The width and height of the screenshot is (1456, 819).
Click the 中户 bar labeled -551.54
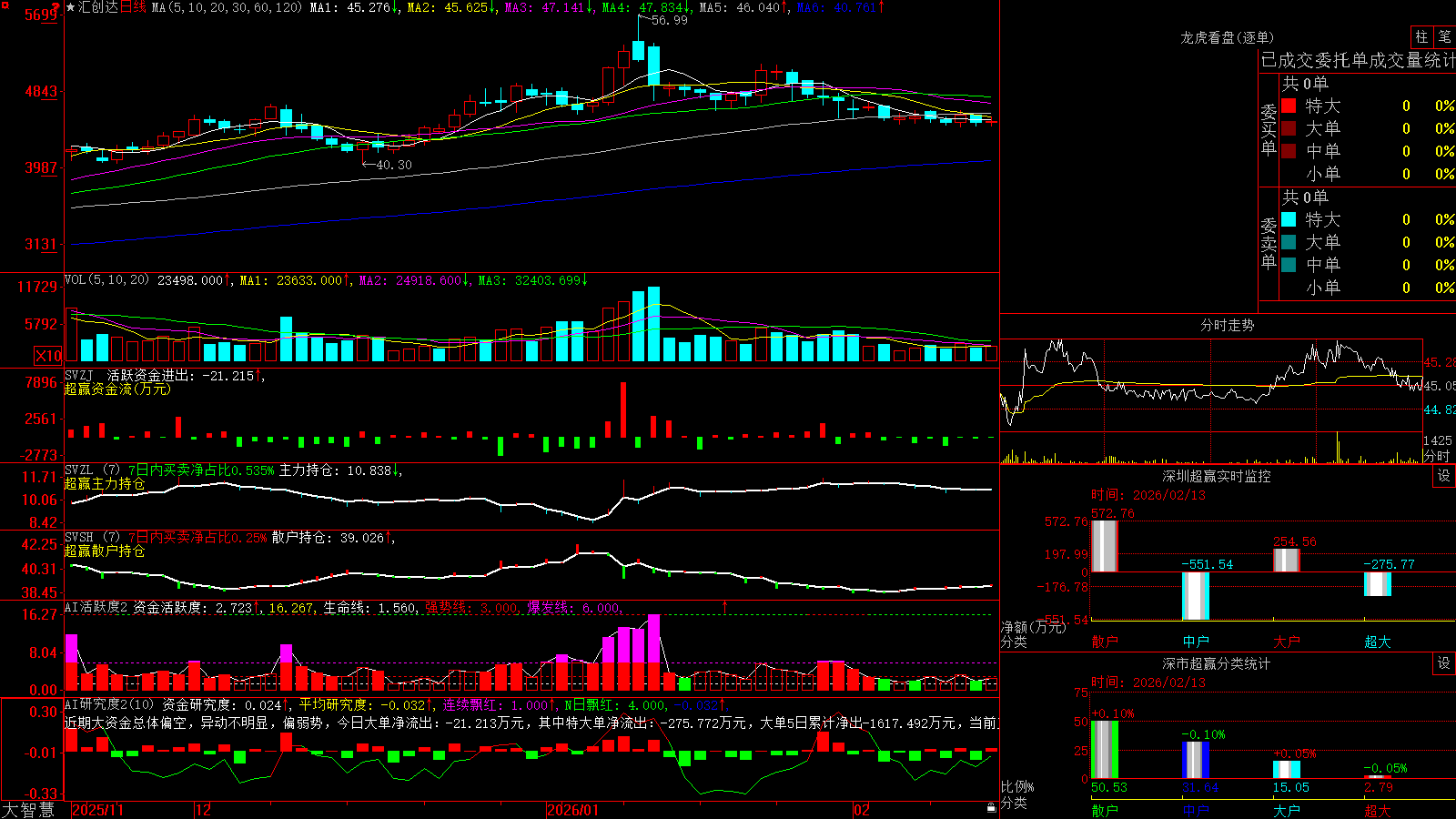[x=1195, y=596]
